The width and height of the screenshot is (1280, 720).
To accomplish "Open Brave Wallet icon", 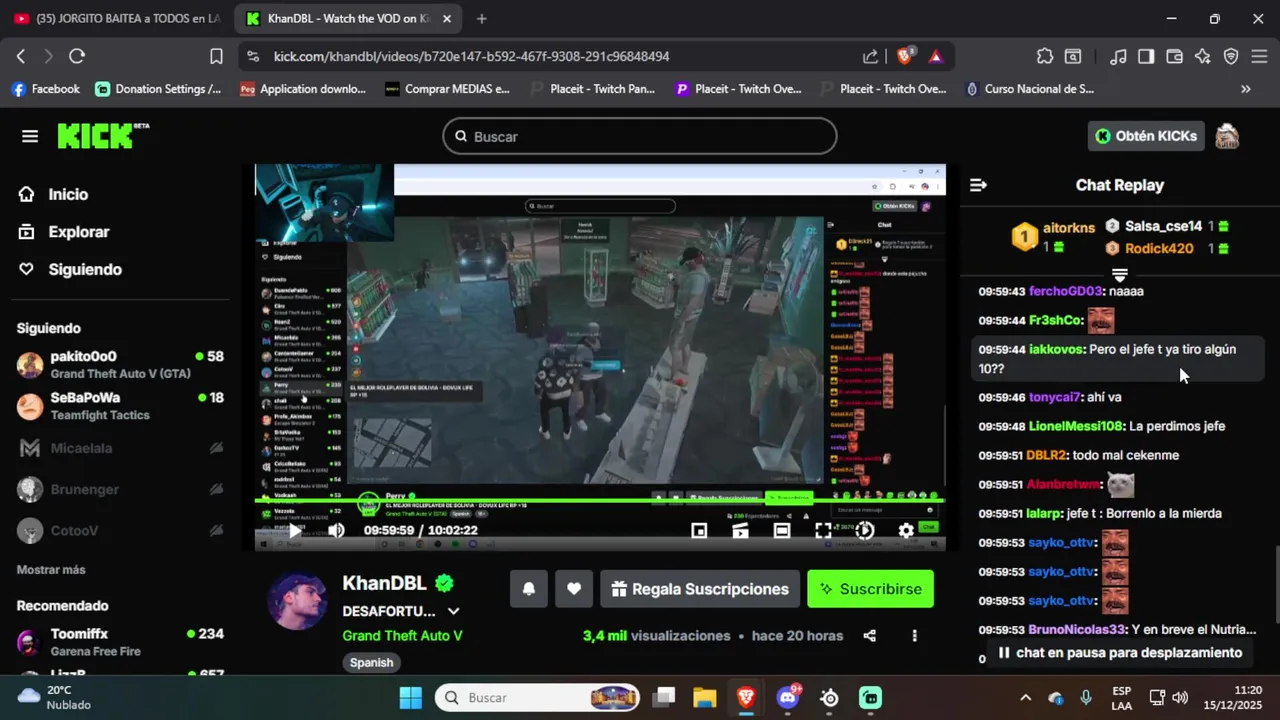I will point(1174,57).
